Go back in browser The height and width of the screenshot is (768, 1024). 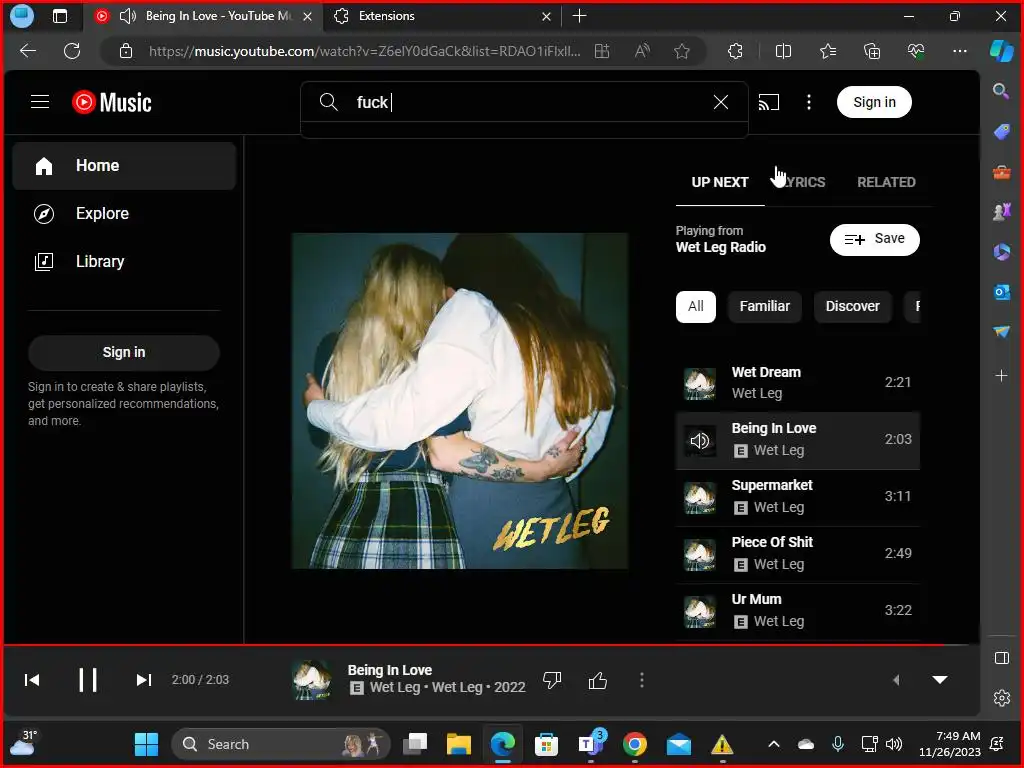coord(28,51)
